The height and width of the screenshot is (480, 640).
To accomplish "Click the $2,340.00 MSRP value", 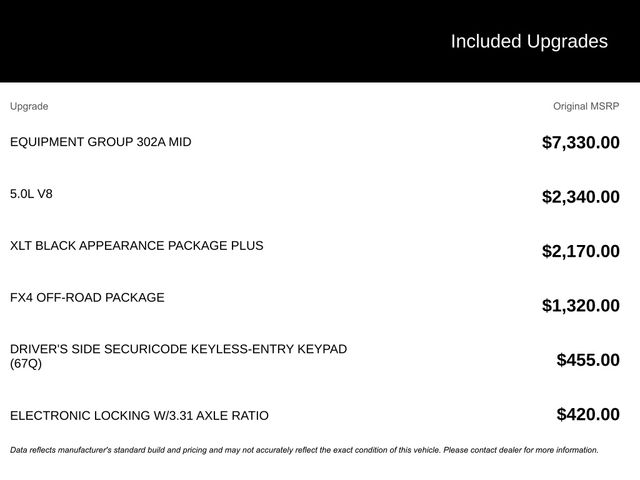I will (x=580, y=197).
